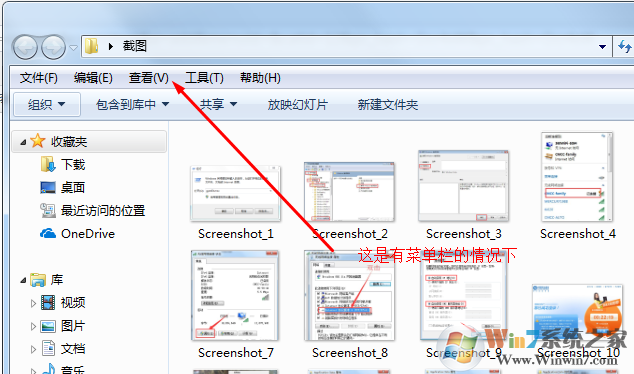This screenshot has height=374, width=634.
Task: Click the folder icon in address bar
Action: [92, 46]
